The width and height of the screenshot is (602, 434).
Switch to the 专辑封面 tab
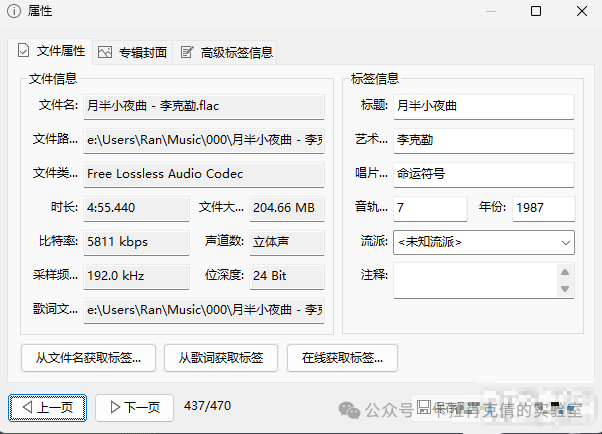[132, 52]
